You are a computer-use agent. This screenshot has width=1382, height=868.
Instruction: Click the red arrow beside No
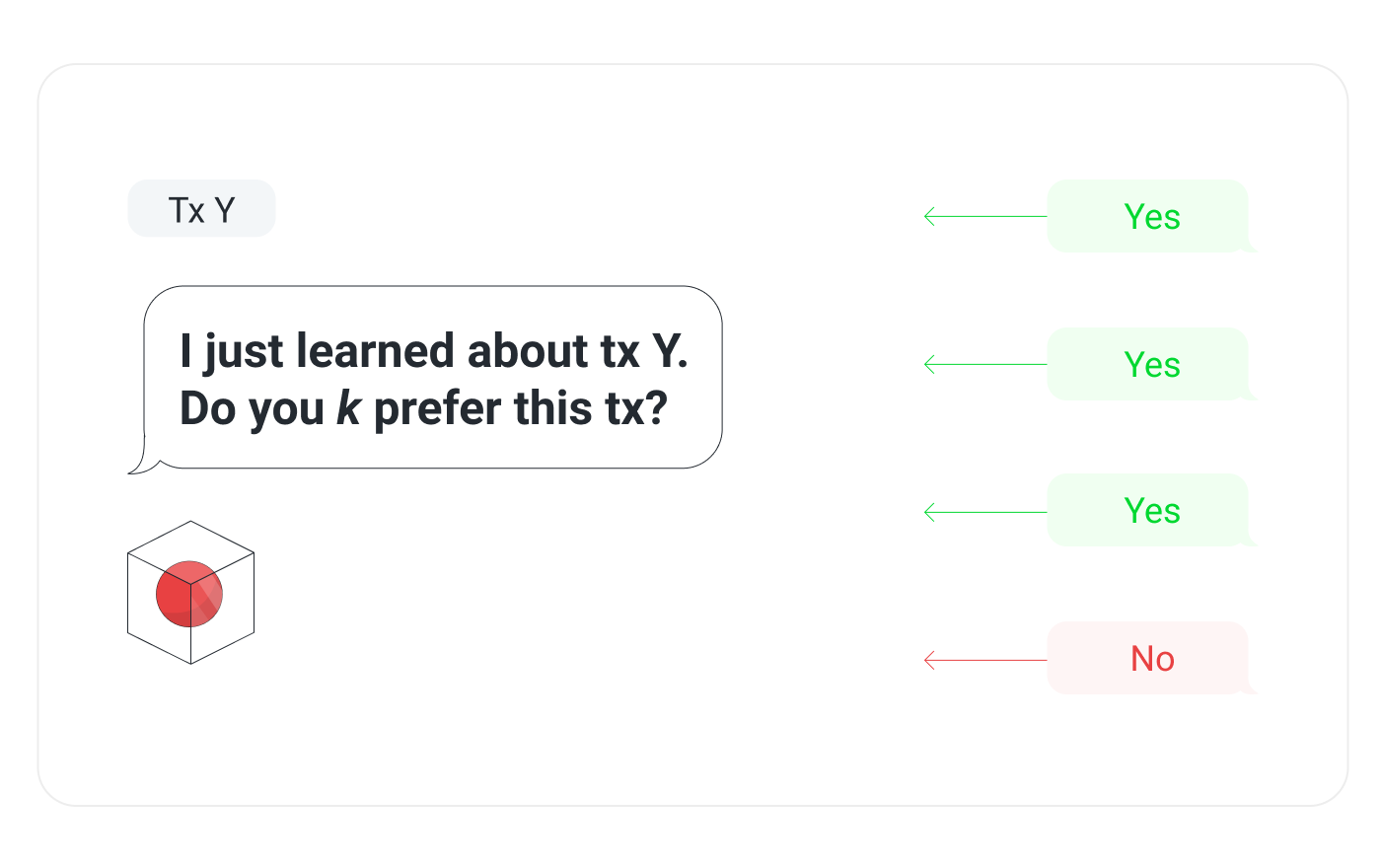(984, 660)
